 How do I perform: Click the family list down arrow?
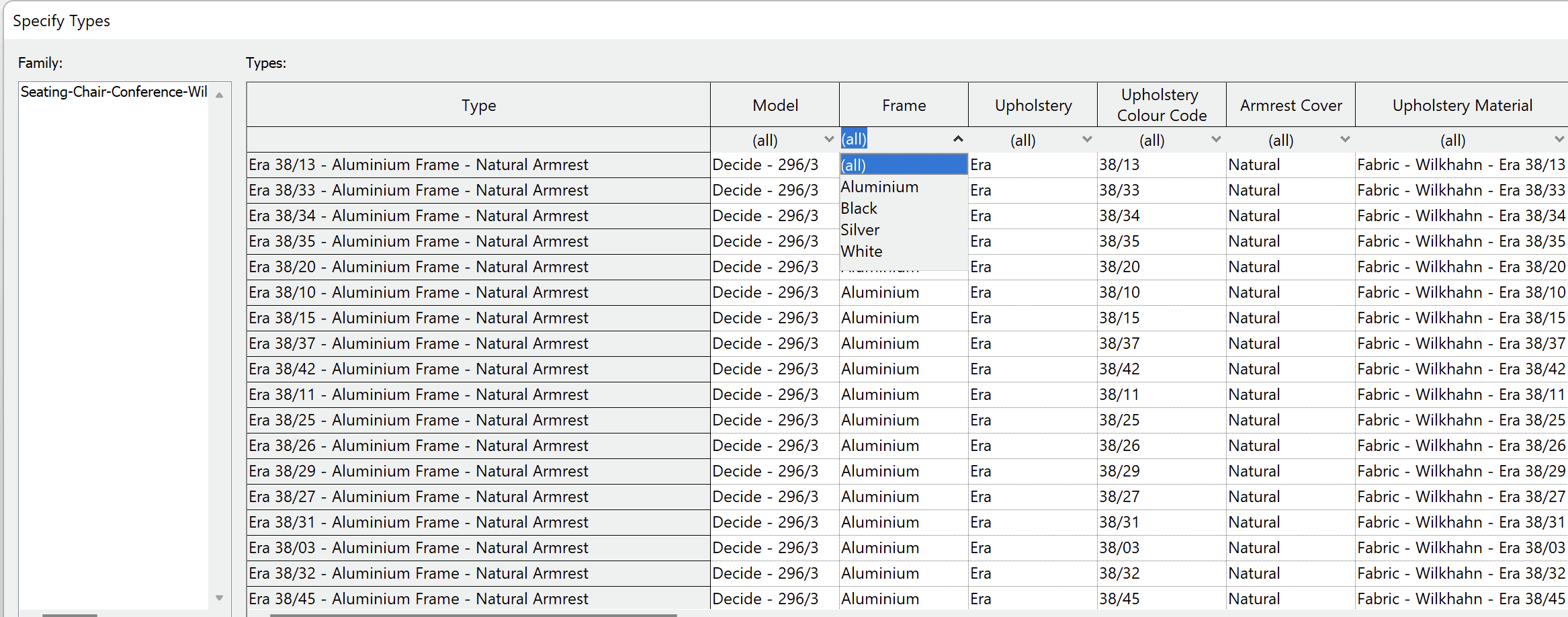click(219, 597)
